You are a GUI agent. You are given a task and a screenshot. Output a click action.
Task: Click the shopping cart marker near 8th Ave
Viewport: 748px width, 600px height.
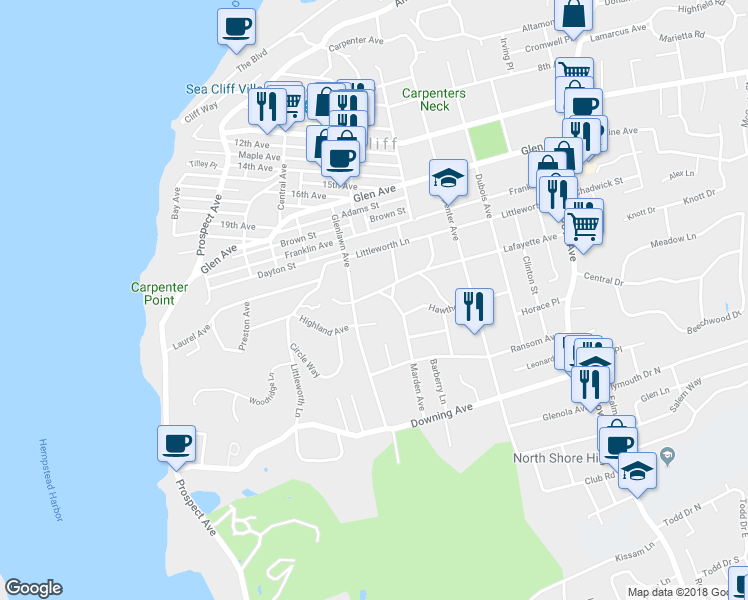[575, 68]
